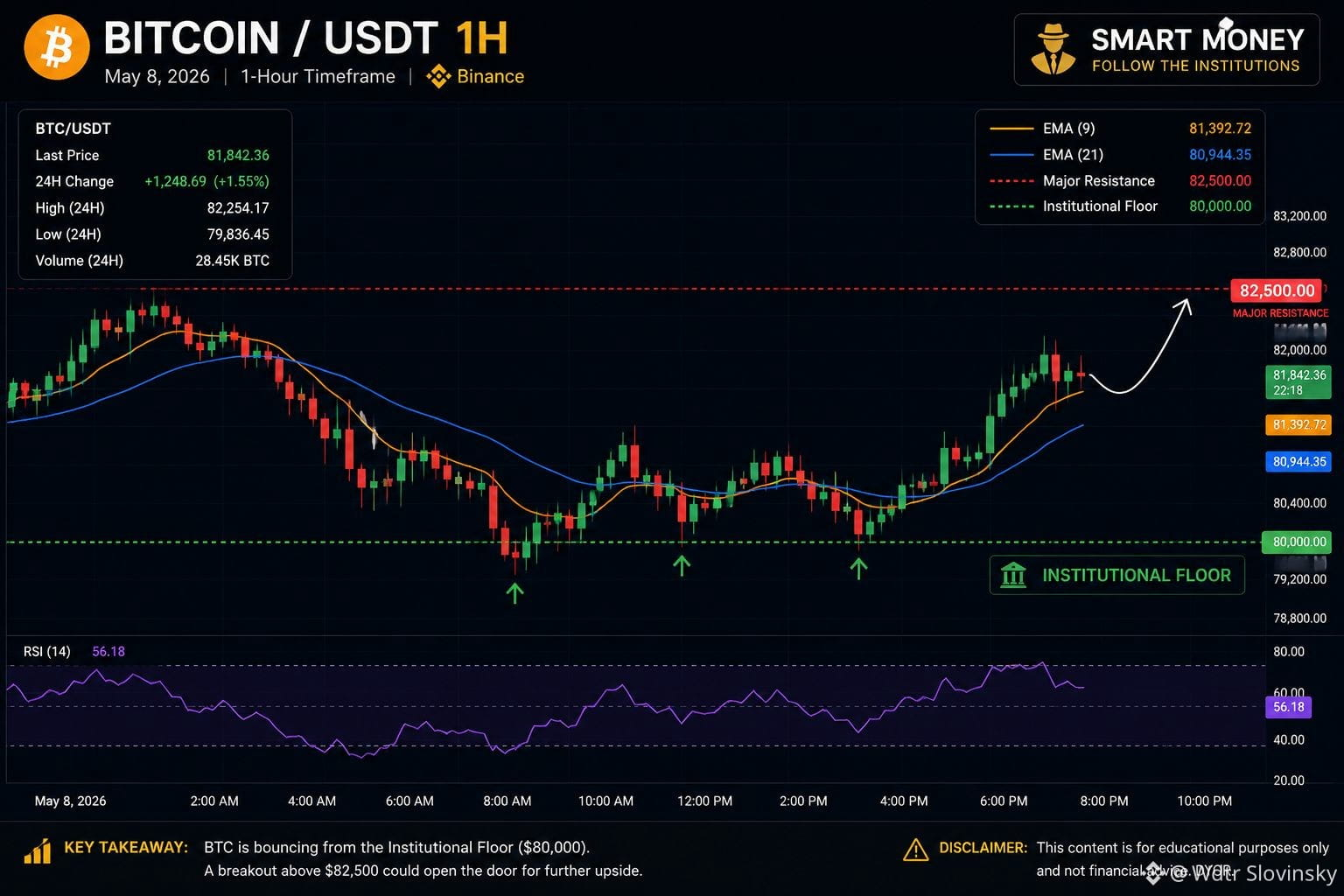Click the 20.00 RSI axis label
The width and height of the screenshot is (1344, 896).
(x=1289, y=780)
